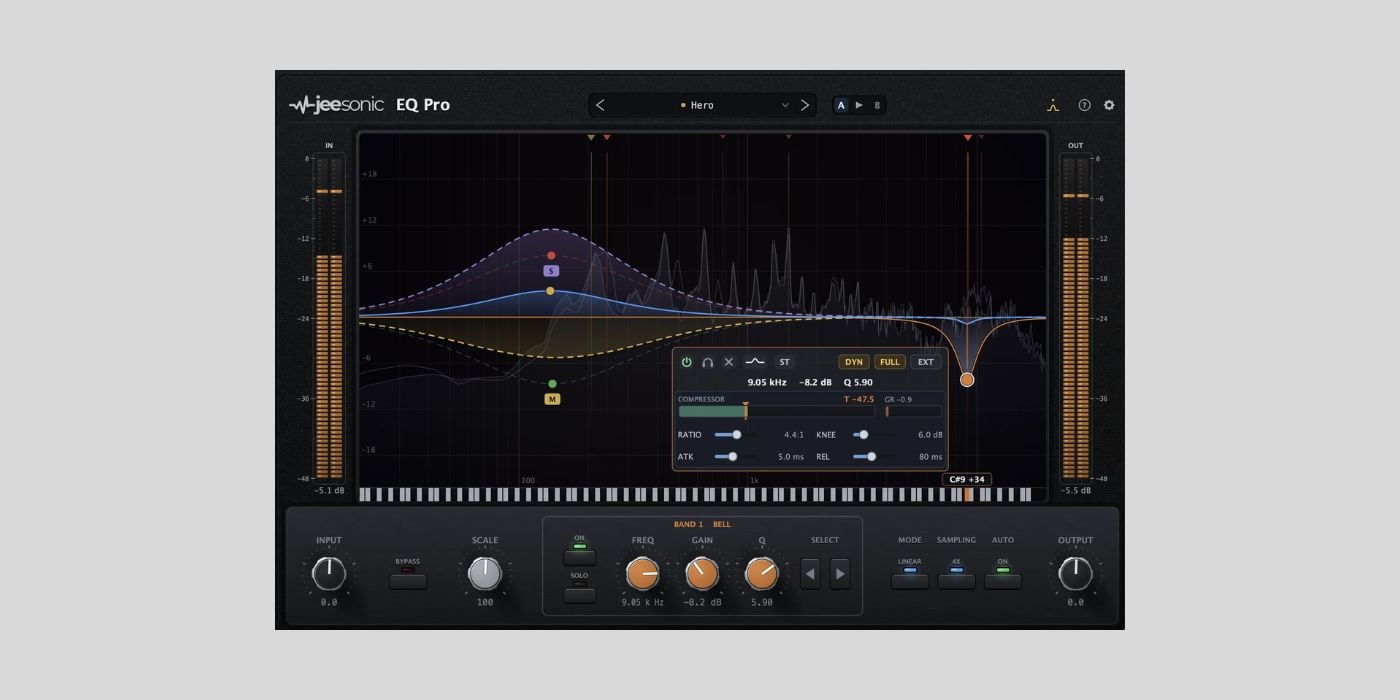Open the settings gear icon
The height and width of the screenshot is (700, 1400).
coord(1109,105)
